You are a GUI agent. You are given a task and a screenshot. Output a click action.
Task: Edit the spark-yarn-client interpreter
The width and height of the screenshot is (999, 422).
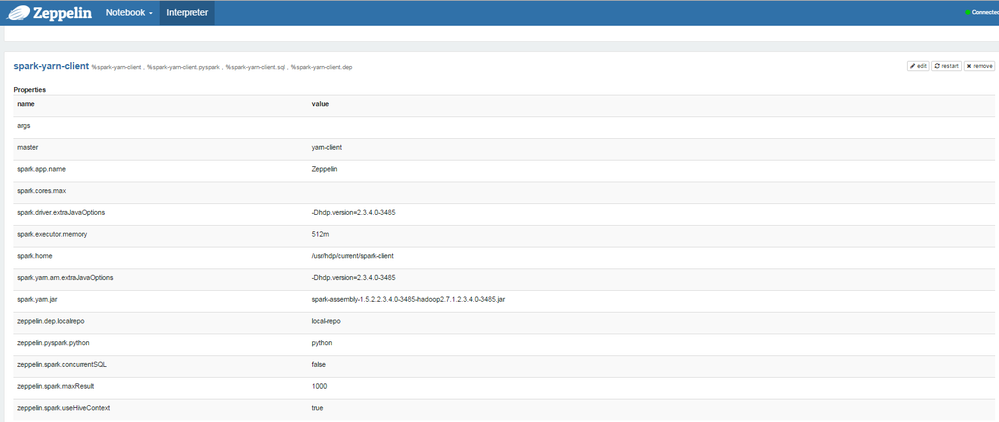(918, 66)
